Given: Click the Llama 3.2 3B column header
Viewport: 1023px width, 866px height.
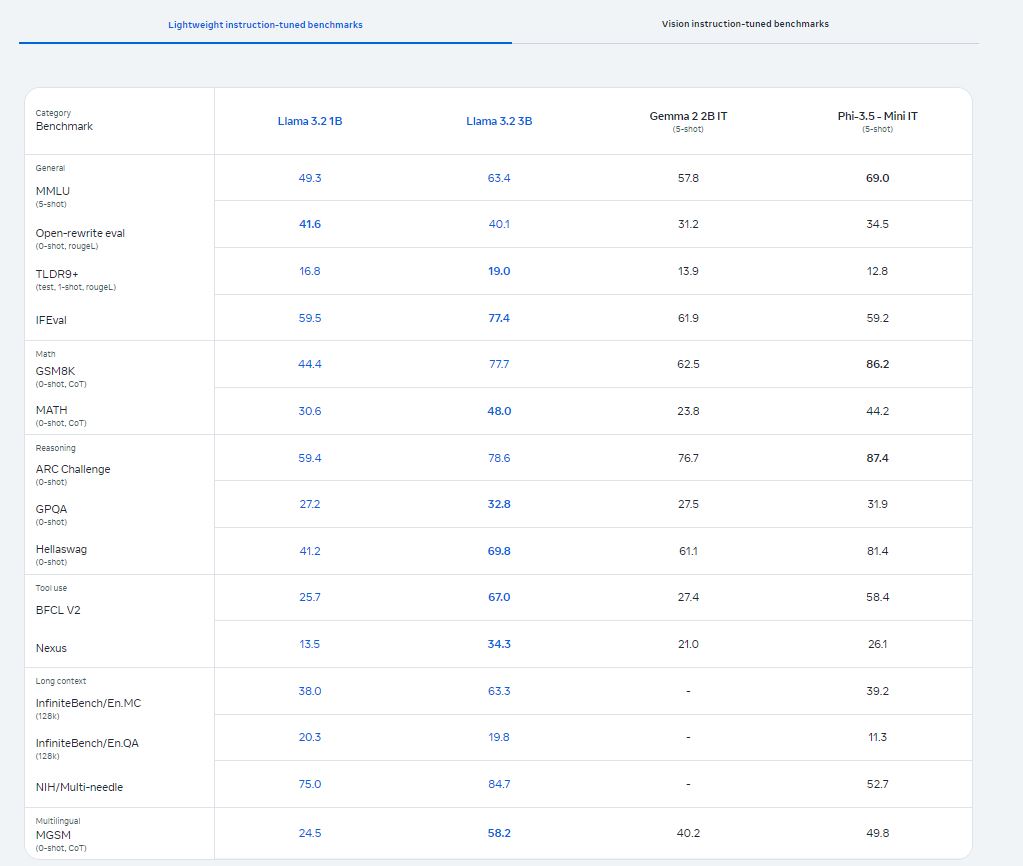Looking at the screenshot, I should (499, 121).
